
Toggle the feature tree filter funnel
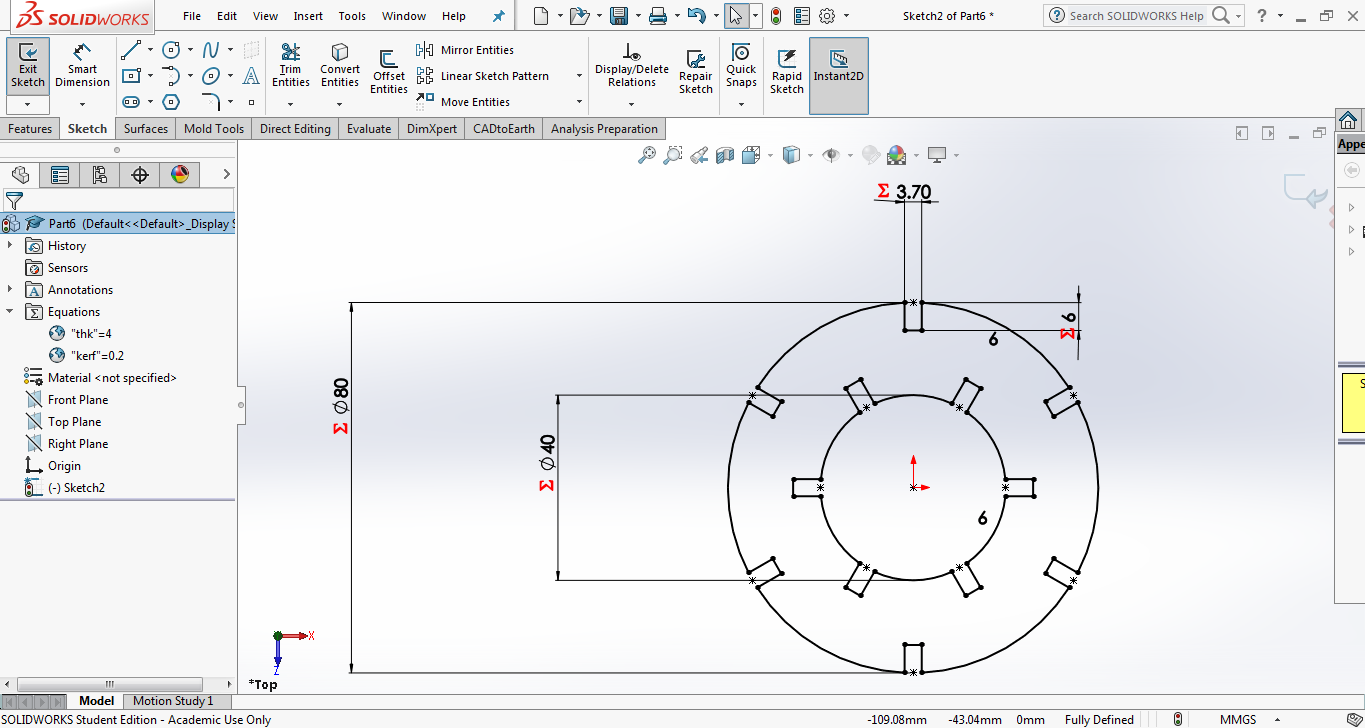[x=13, y=201]
